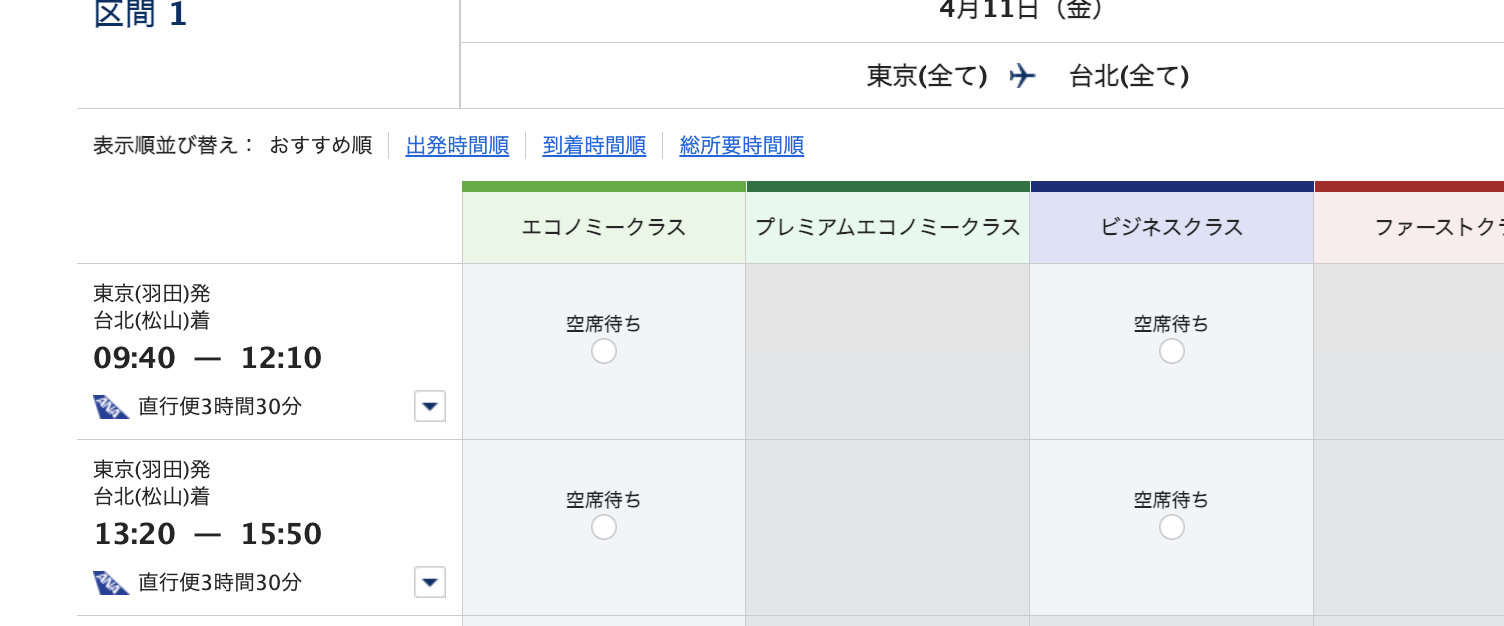Click the 09:40 — 12:10 flight time
1504x626 pixels.
208,358
